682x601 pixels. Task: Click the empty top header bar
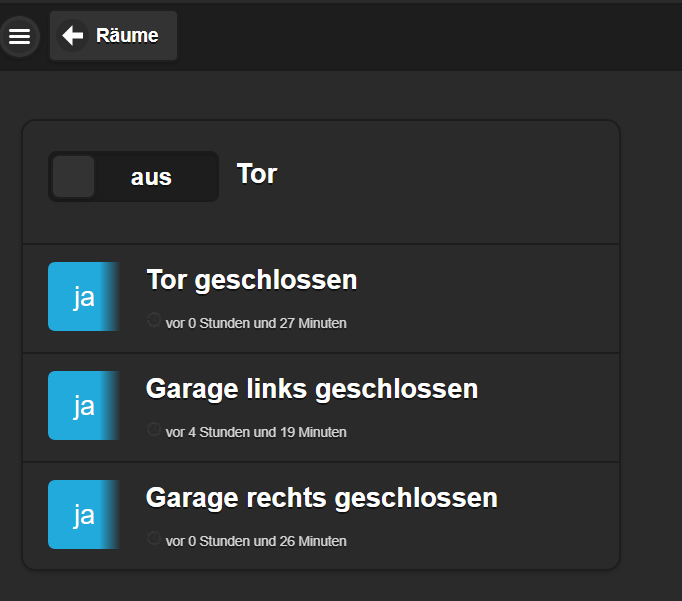(x=430, y=36)
